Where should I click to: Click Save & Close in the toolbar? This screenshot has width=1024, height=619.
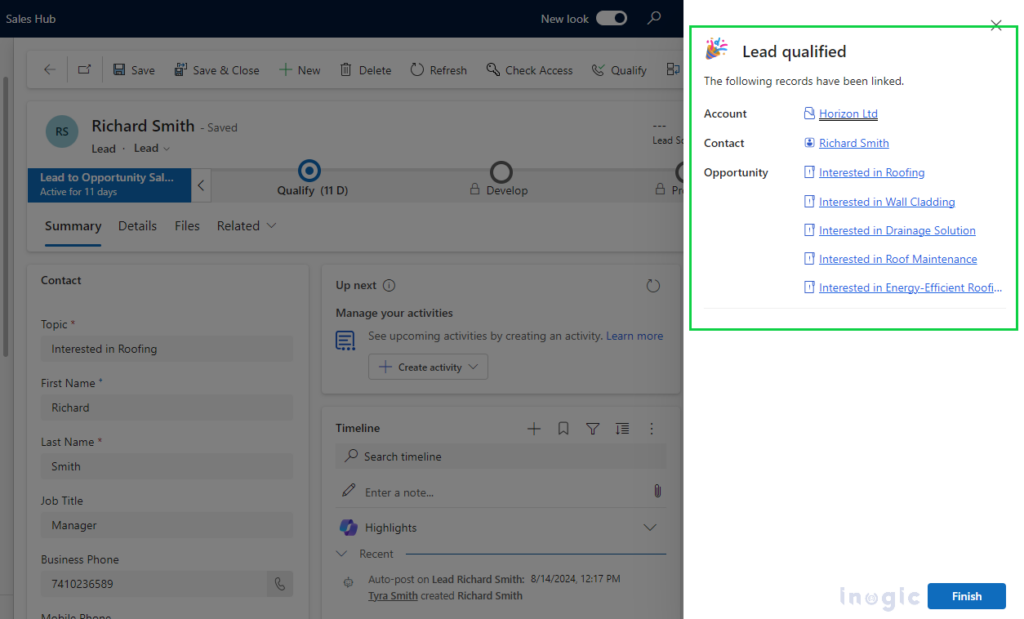point(216,70)
